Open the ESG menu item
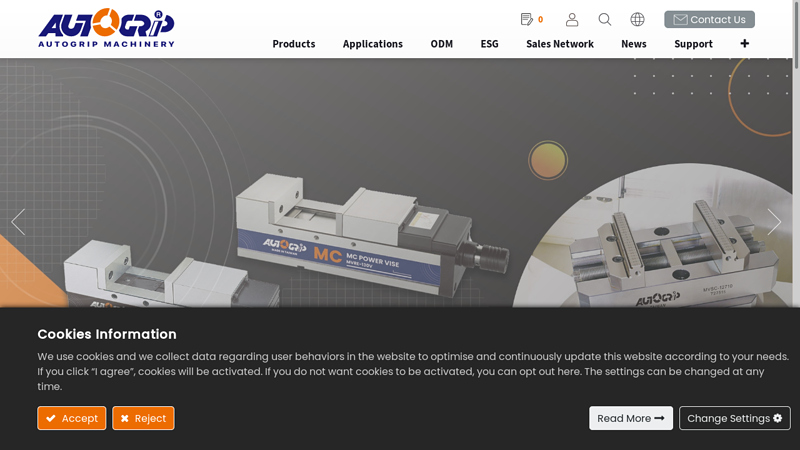800x450 pixels. 489,44
